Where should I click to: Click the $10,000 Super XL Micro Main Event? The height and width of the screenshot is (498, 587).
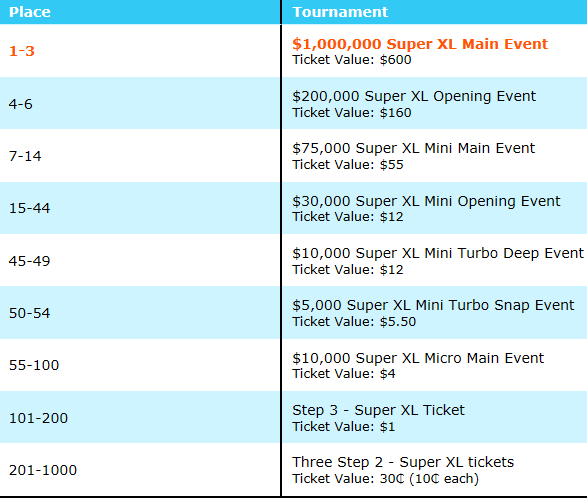418,358
